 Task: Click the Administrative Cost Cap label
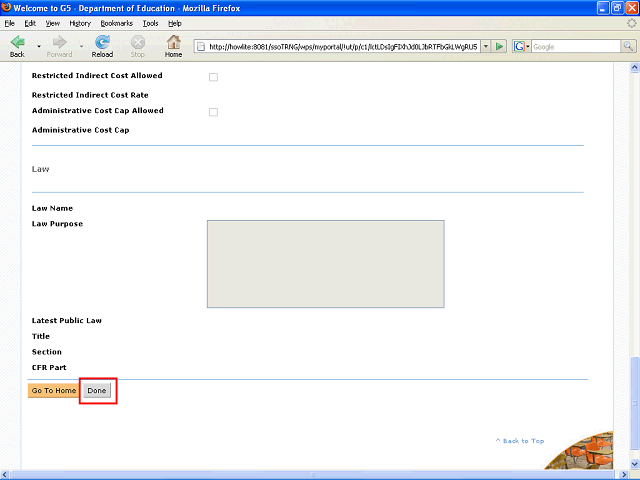click(x=80, y=130)
